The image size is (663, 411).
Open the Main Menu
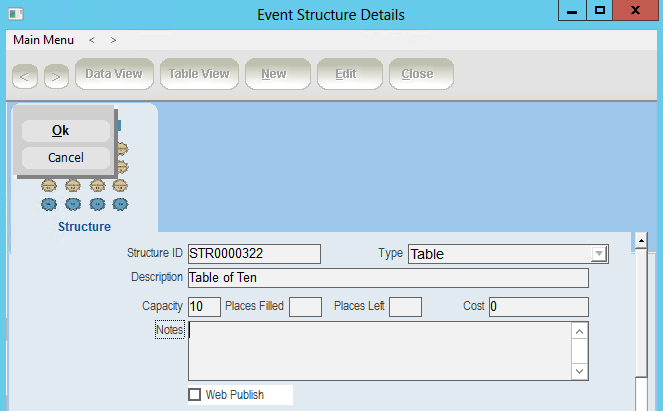43,40
